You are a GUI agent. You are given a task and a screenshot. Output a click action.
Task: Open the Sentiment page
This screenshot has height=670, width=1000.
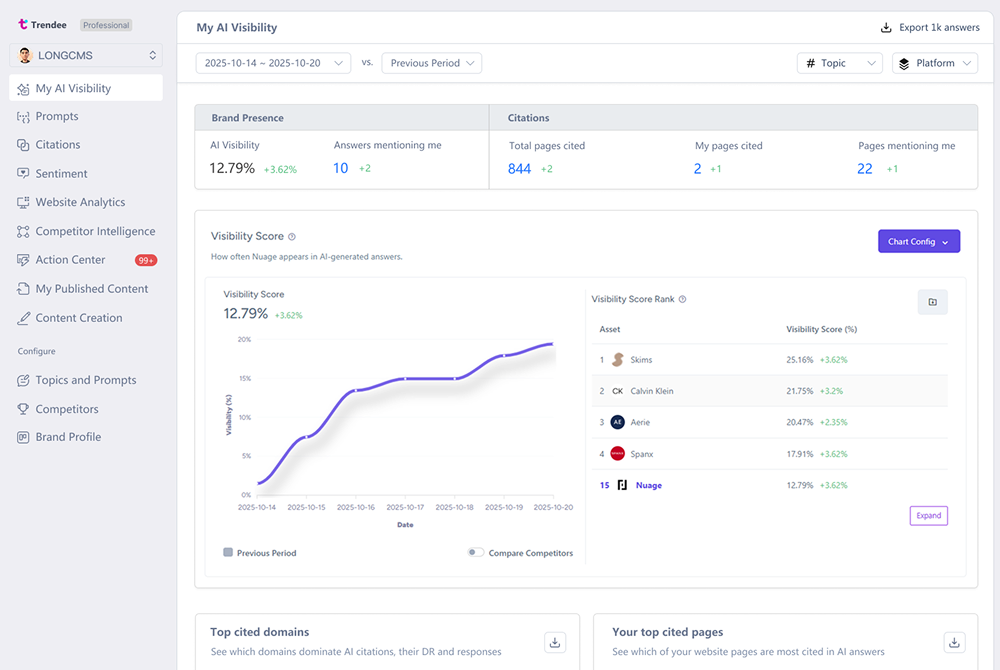coord(61,173)
